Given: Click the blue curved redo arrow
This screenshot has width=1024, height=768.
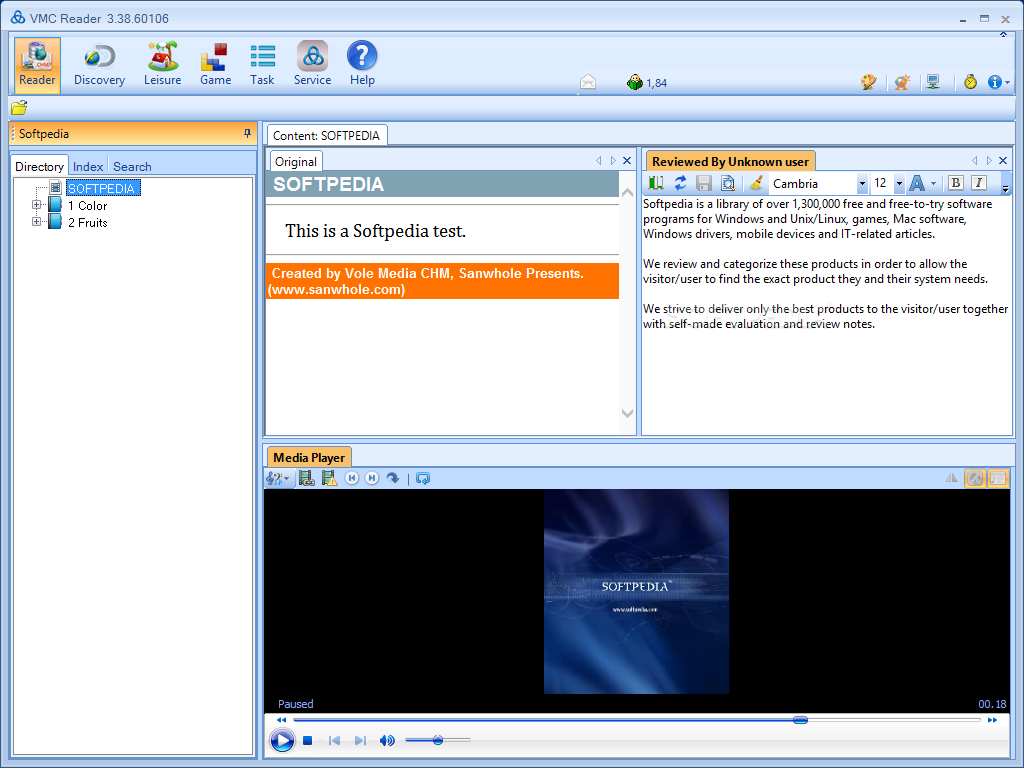Looking at the screenshot, I should [x=392, y=478].
